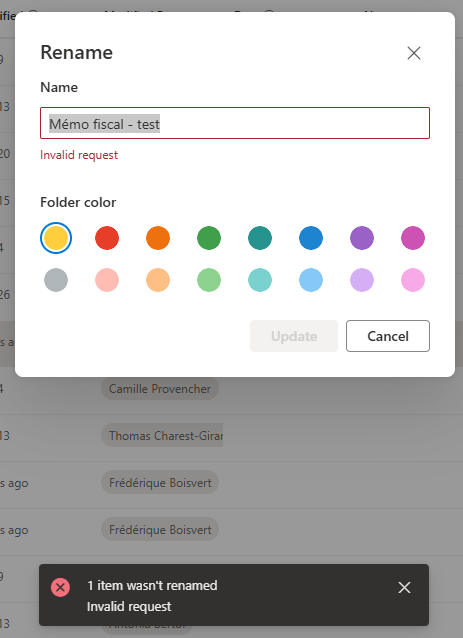Click the red error icon in notification
This screenshot has width=463, height=638.
pos(60,587)
